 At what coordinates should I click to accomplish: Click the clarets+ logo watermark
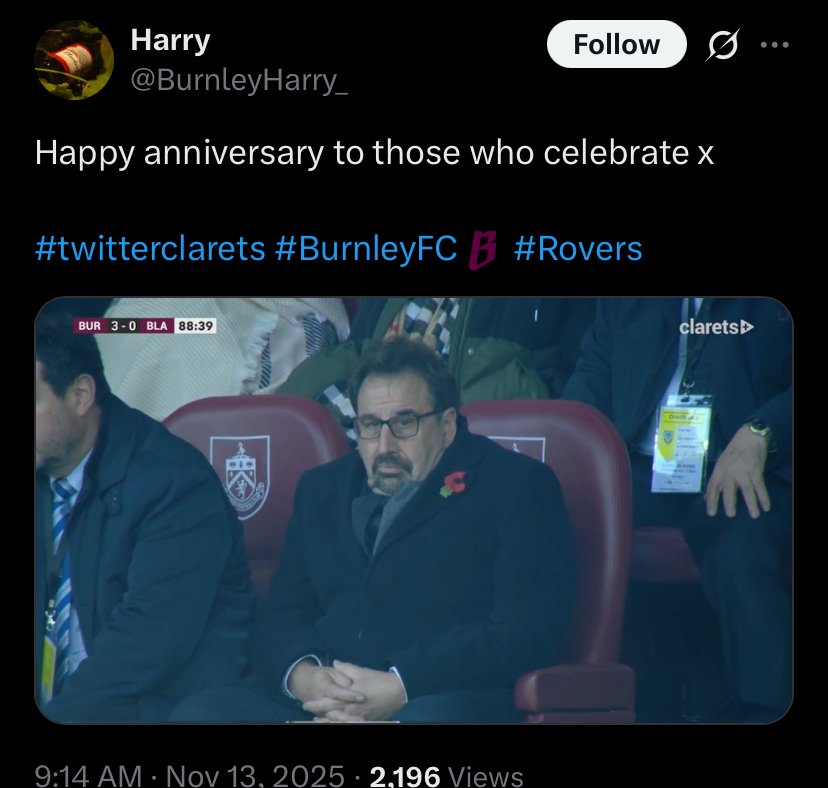tap(716, 327)
